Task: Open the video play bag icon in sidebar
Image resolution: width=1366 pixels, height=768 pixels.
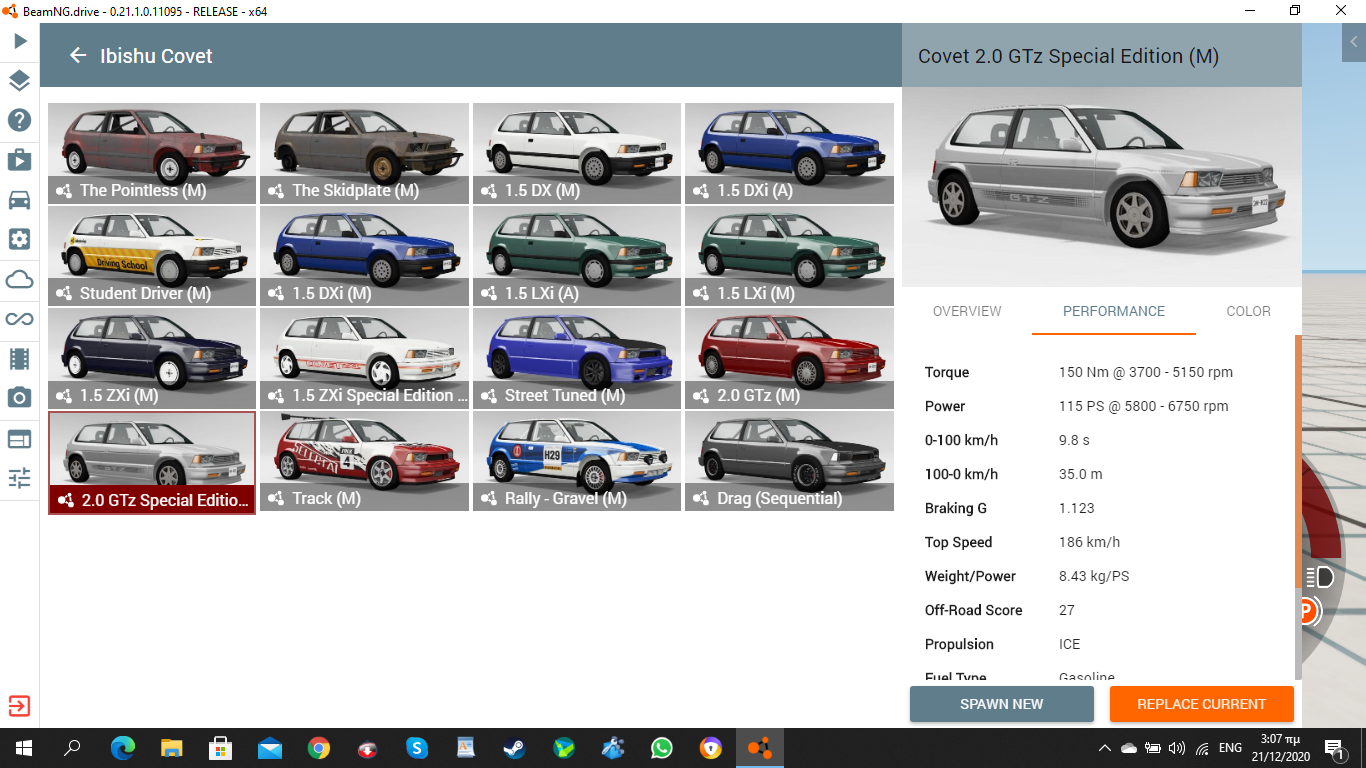Action: point(20,160)
